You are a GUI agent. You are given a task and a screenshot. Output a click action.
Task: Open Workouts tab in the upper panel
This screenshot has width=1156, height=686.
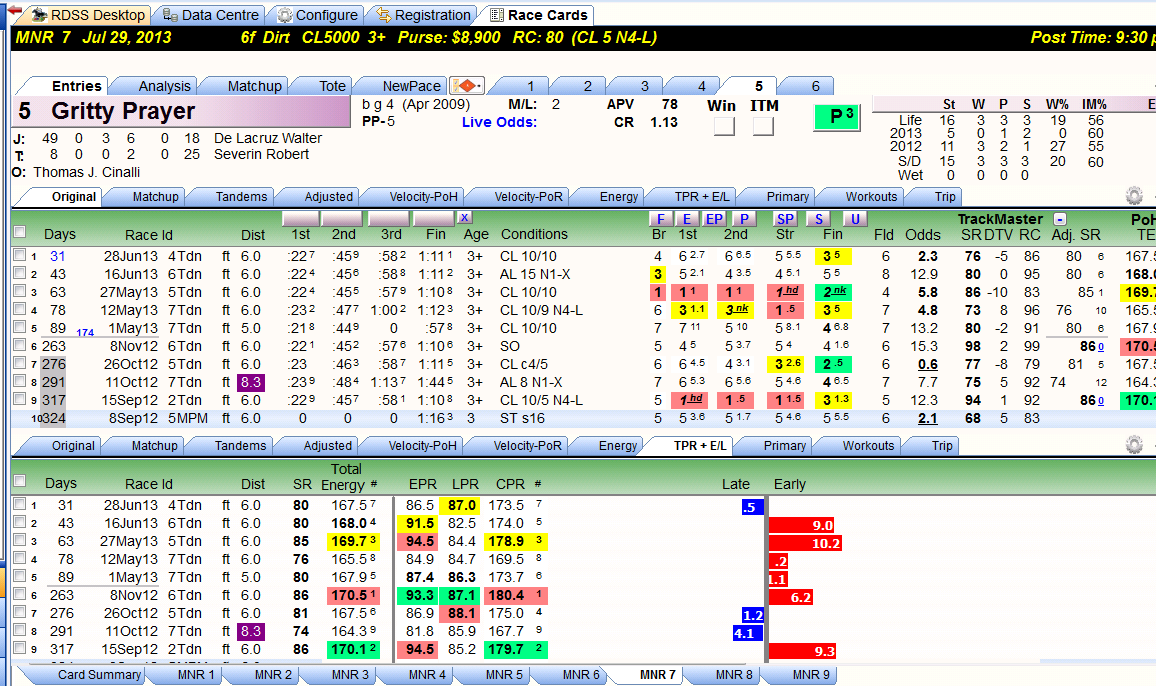click(x=871, y=197)
